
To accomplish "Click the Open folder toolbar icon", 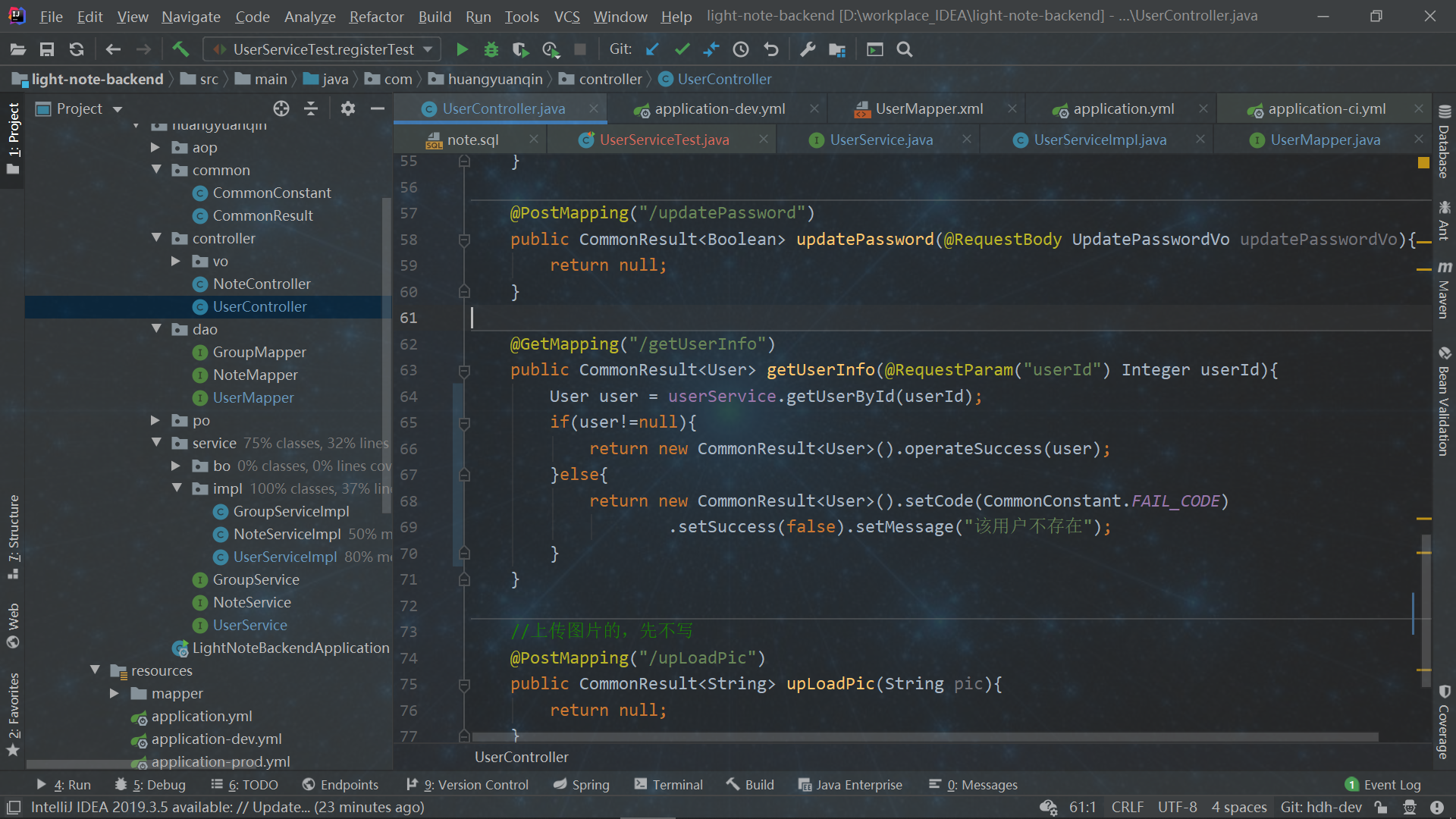I will click(x=18, y=49).
